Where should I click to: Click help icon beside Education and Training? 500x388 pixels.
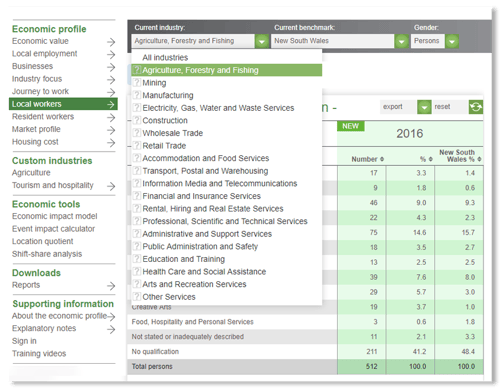tap(137, 259)
